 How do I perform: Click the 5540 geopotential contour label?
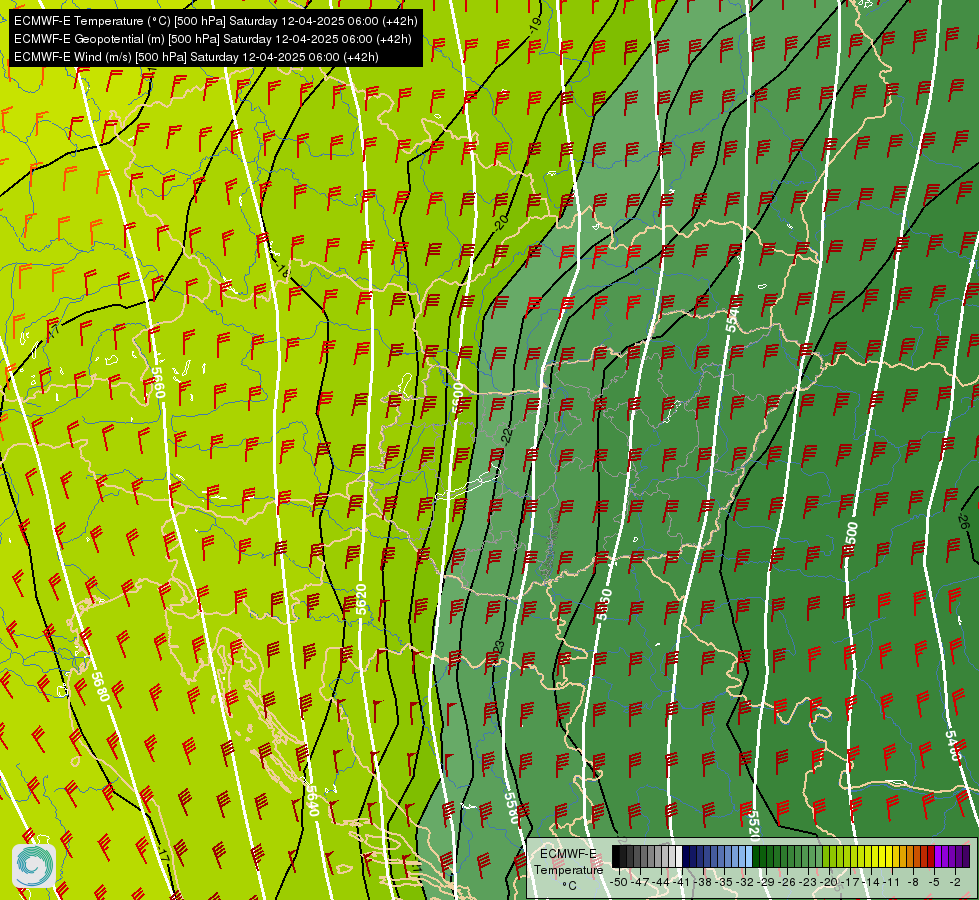click(732, 318)
